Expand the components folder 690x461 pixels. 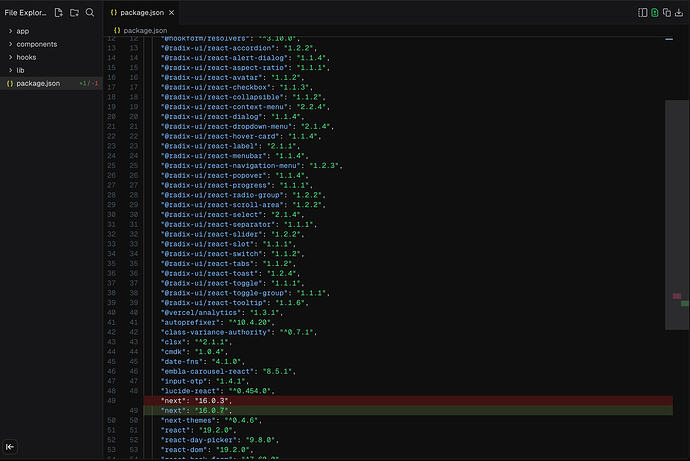click(x=51, y=44)
